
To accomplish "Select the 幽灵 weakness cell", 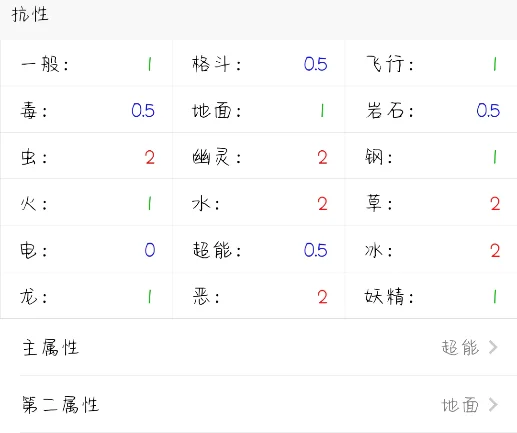I will pos(259,156).
